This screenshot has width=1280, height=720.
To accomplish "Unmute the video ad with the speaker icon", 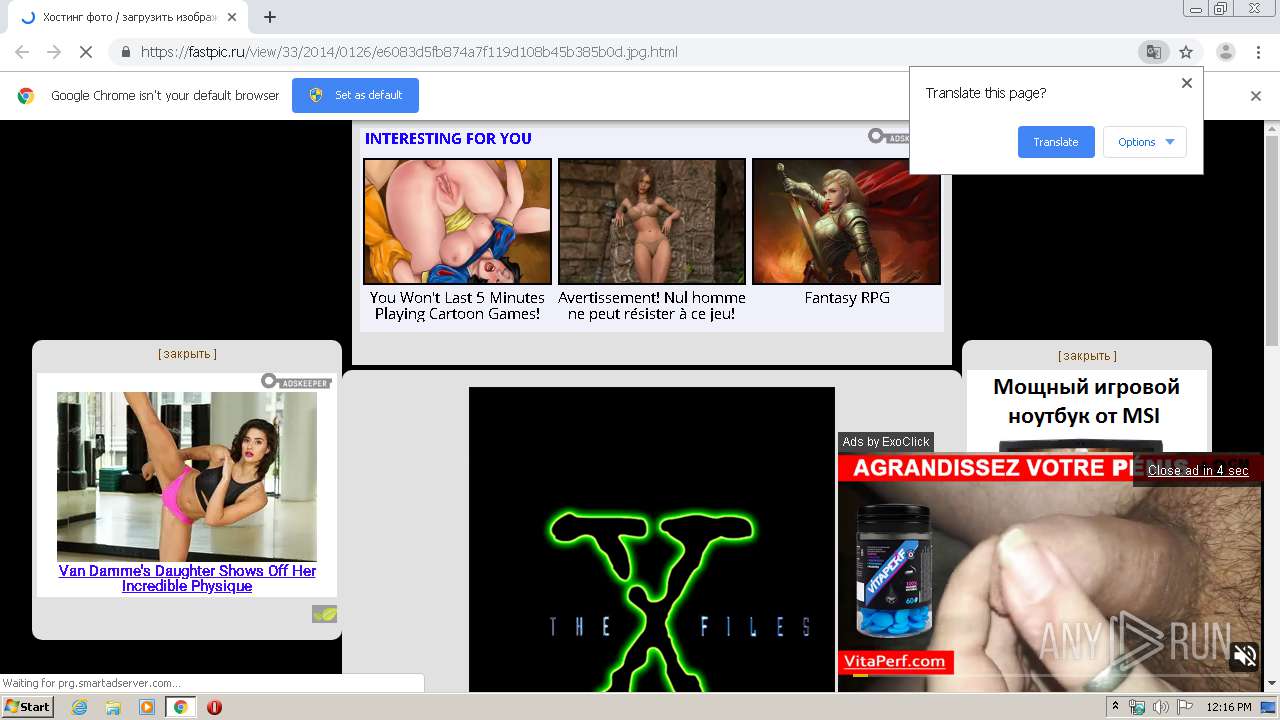I will coord(1245,656).
